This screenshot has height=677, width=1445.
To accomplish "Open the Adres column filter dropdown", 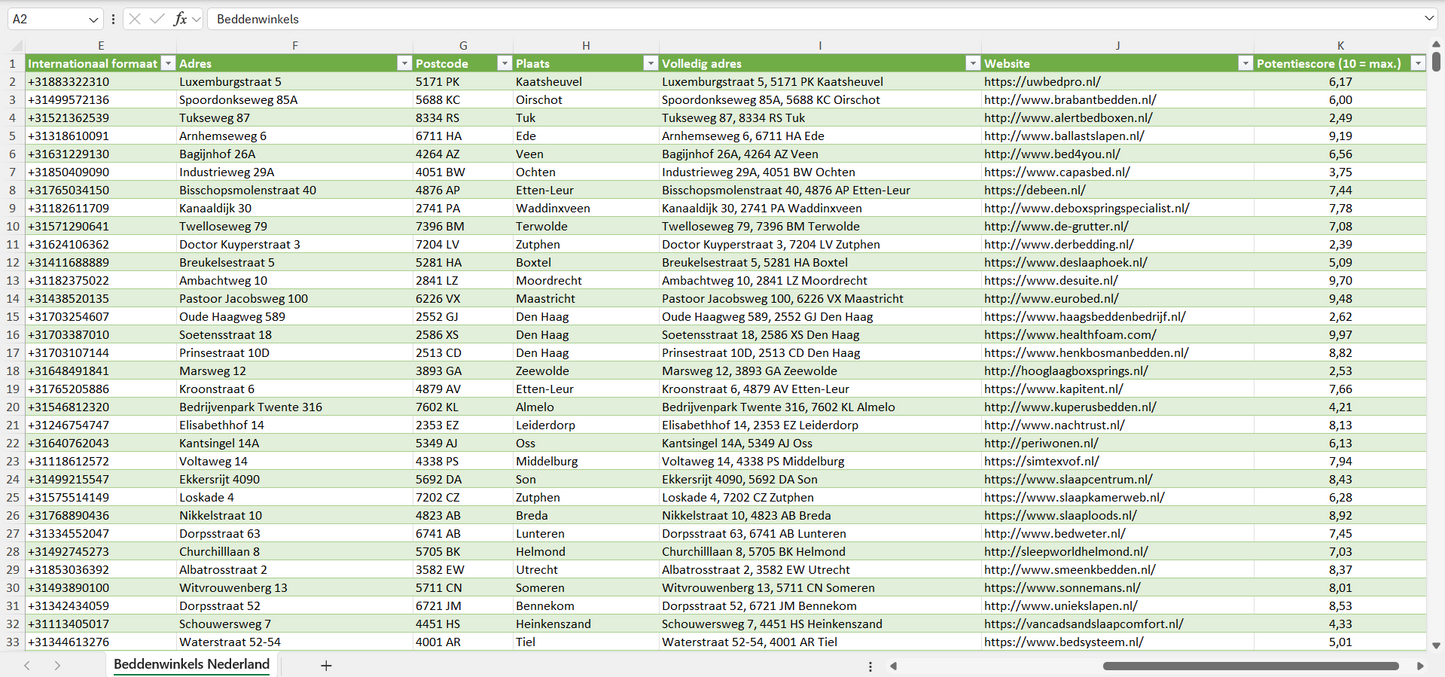I will click(x=404, y=63).
